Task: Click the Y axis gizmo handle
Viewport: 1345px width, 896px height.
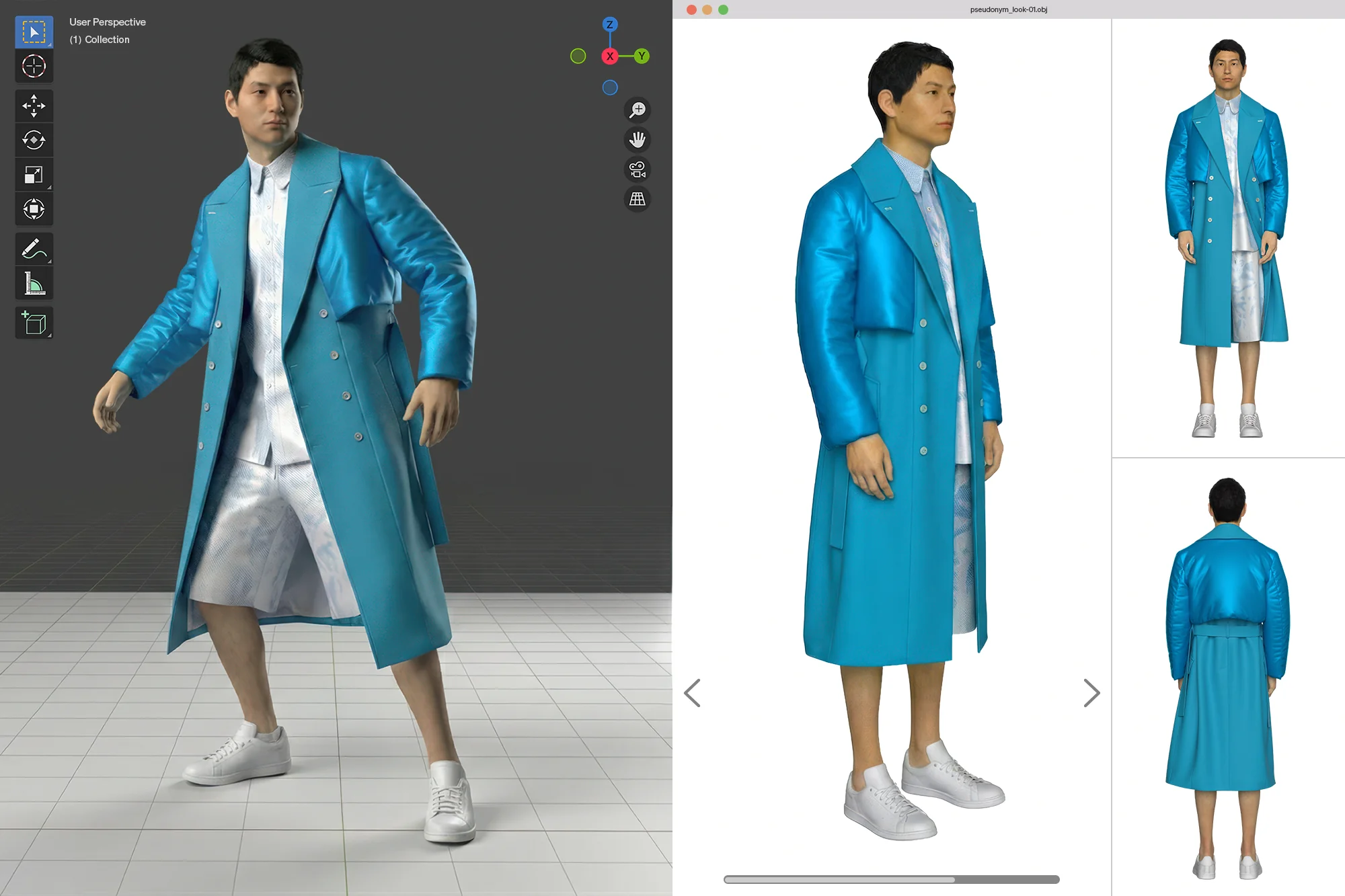Action: click(642, 56)
